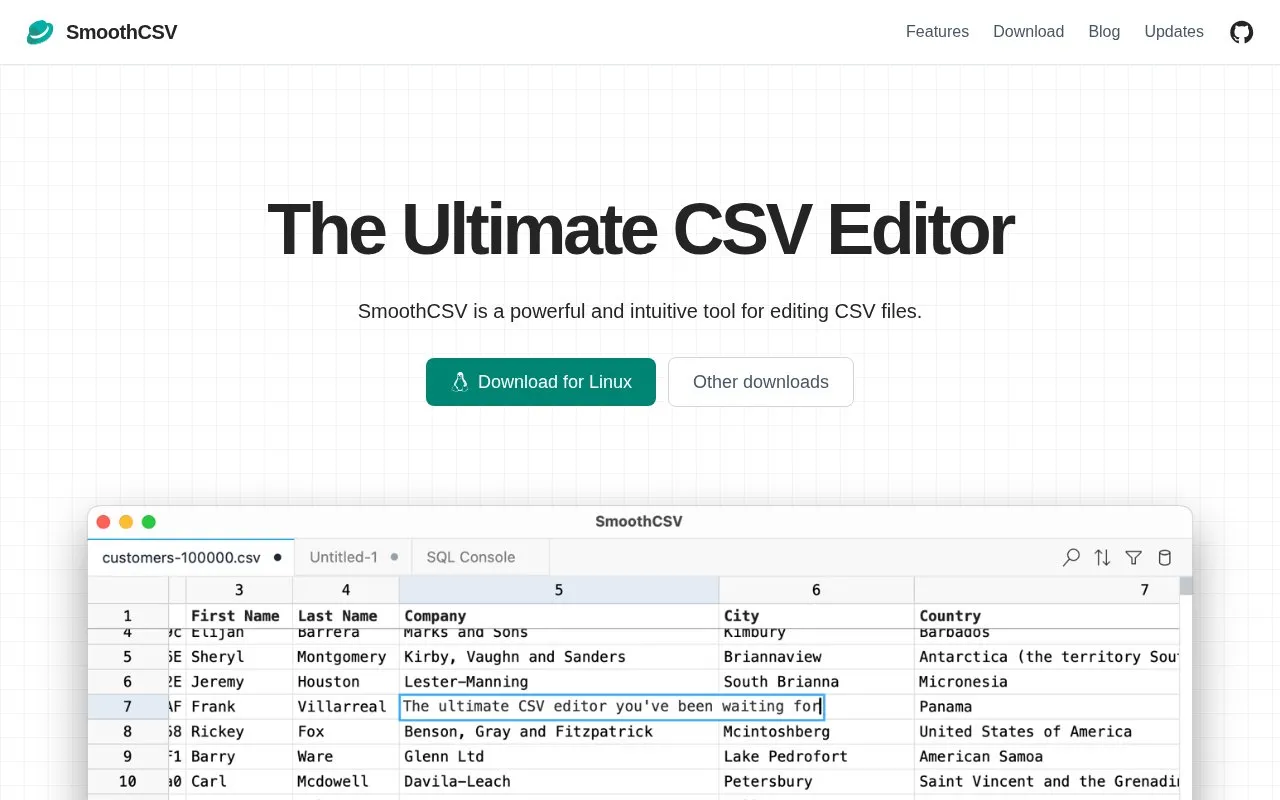Select the "Davila-Leach" company cell

tap(559, 782)
